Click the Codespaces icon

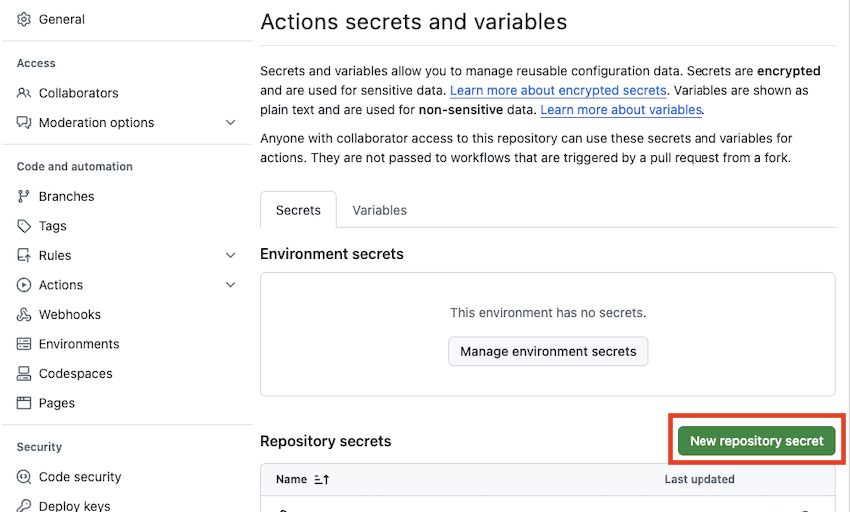(x=24, y=374)
